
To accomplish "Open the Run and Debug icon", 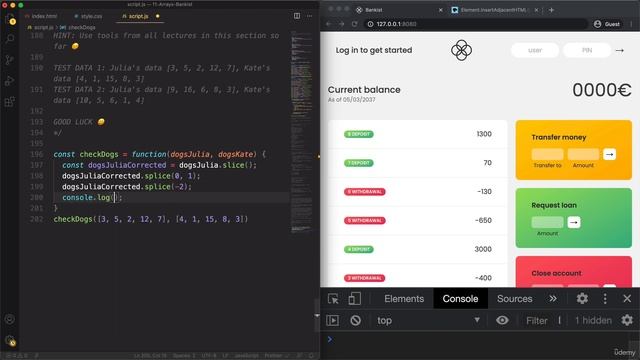I will [10, 81].
